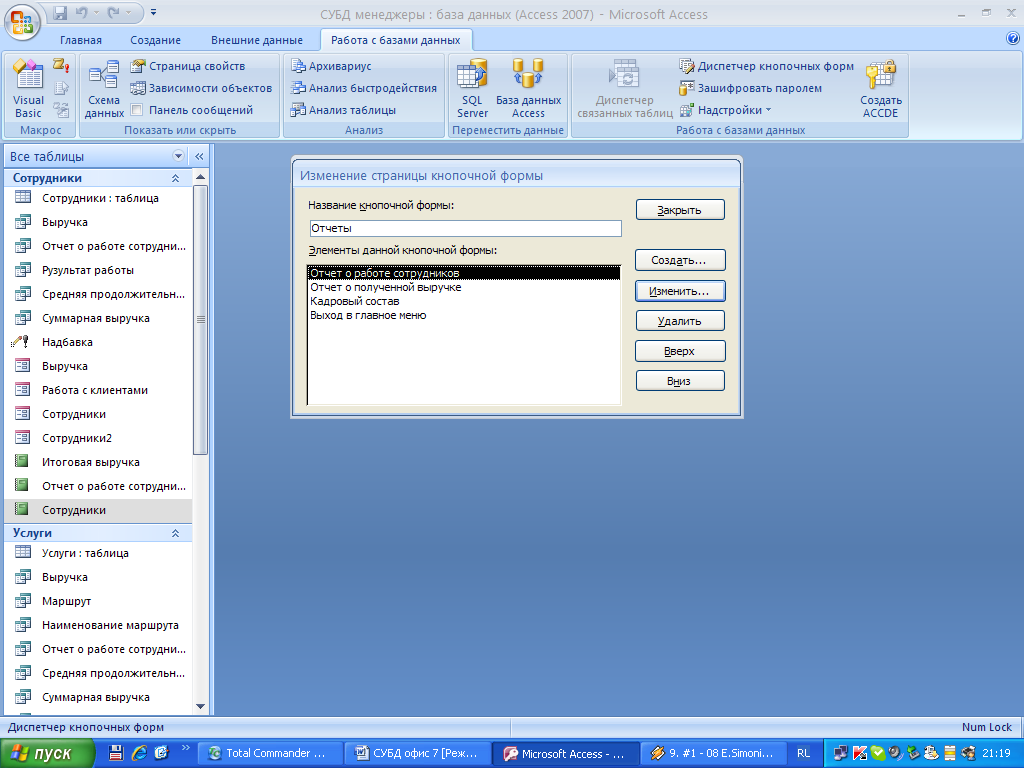Viewport: 1024px width, 768px height.
Task: Switch to the Главная tab
Action: 81,40
